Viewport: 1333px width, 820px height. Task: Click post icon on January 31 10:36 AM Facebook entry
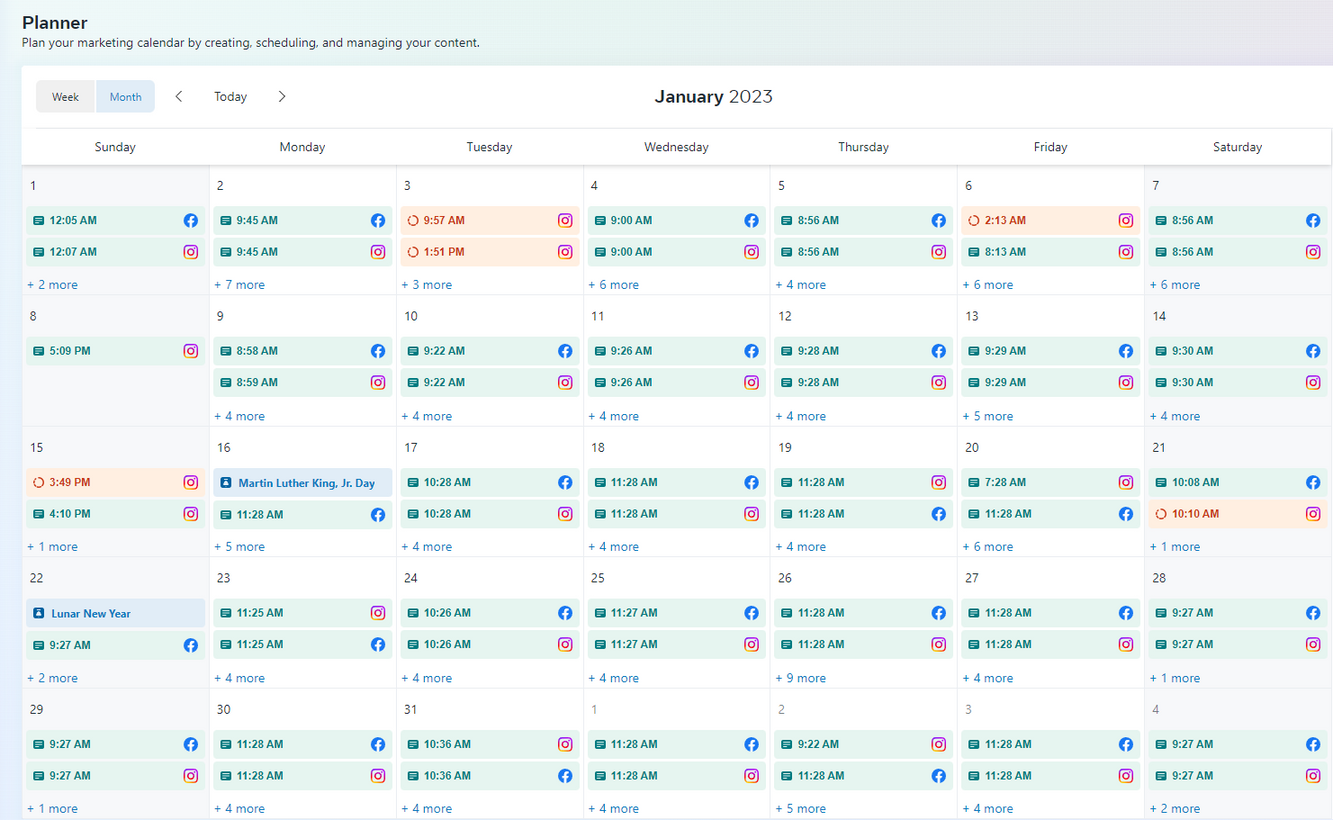413,776
